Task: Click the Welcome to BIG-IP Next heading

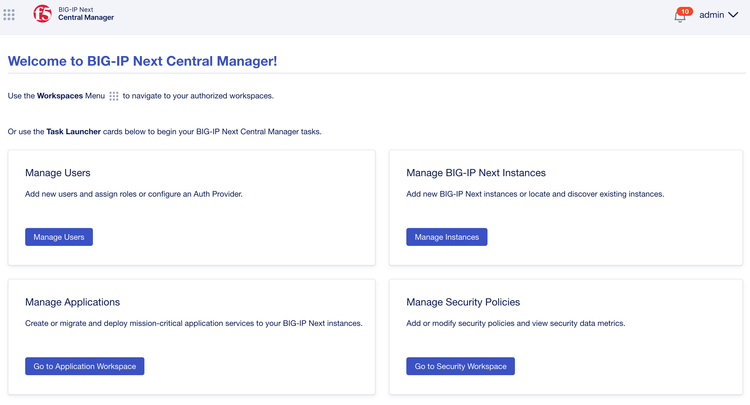Action: pyautogui.click(x=142, y=61)
